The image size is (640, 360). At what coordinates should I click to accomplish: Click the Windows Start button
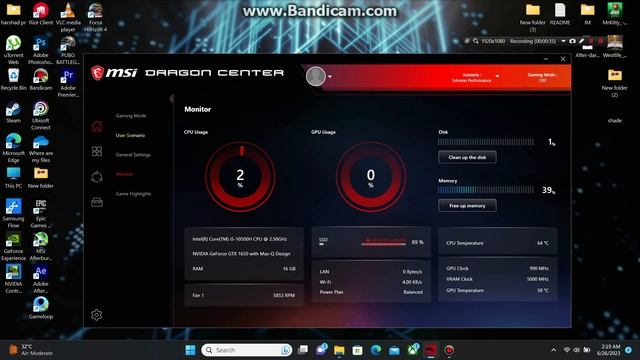190,350
